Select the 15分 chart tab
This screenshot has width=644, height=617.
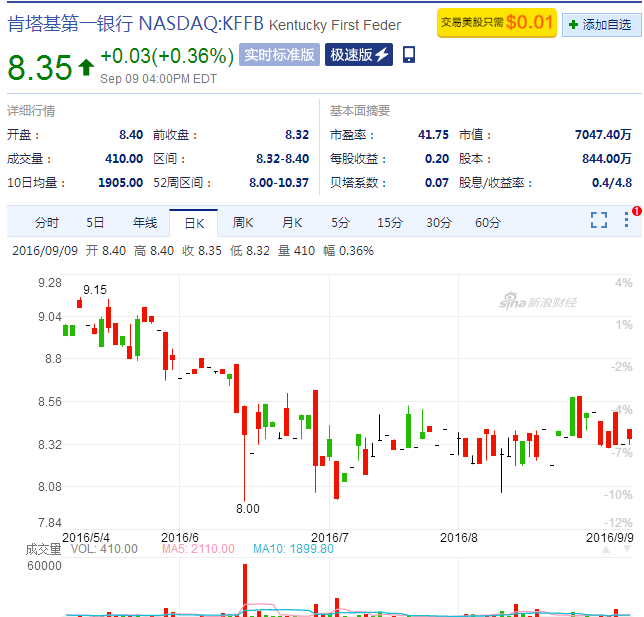click(x=390, y=223)
